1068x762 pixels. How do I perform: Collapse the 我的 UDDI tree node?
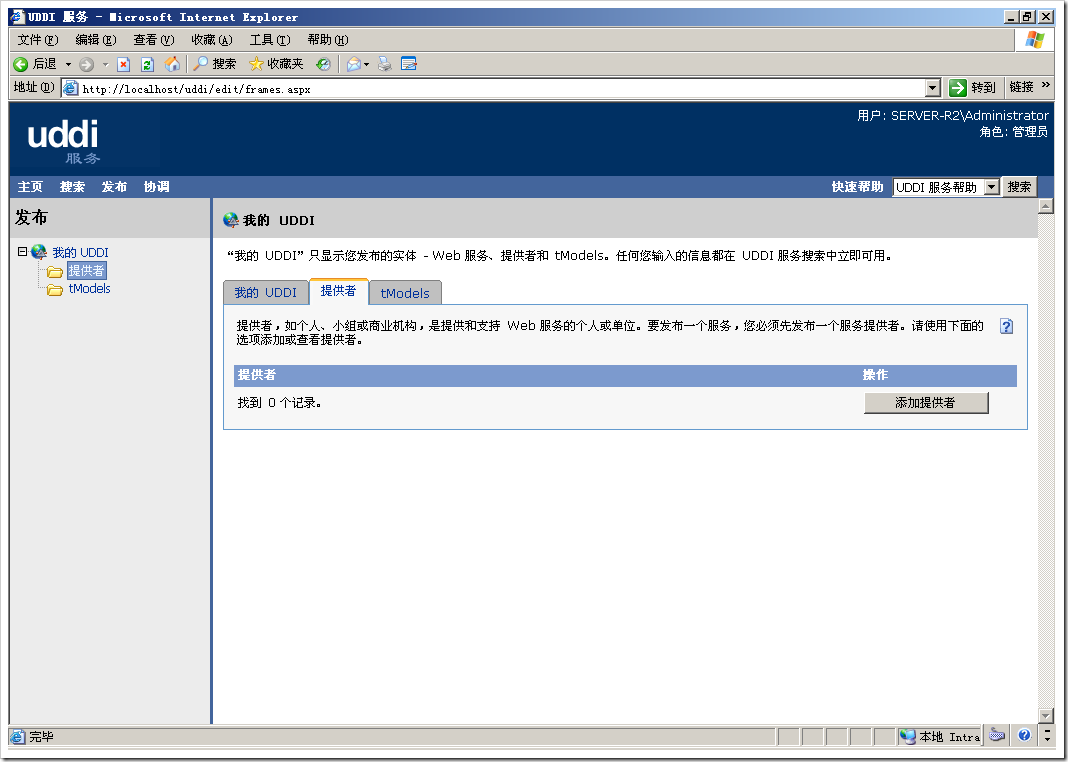pyautogui.click(x=22, y=251)
